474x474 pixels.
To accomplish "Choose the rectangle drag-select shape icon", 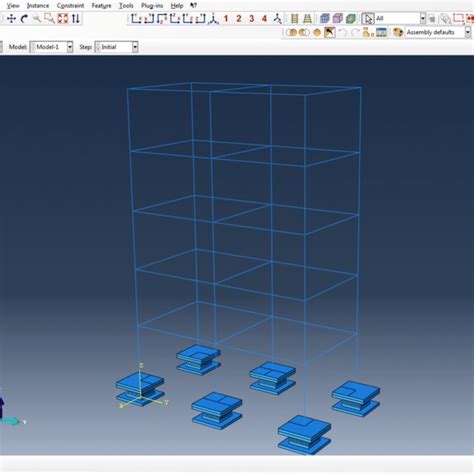I will point(458,19).
